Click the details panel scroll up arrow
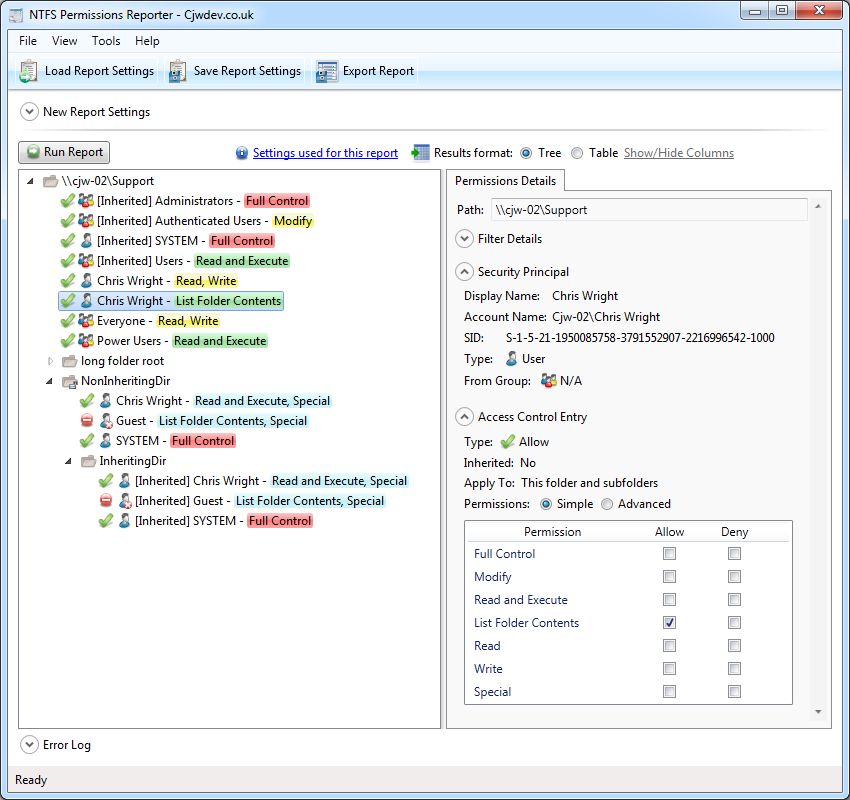Viewport: 850px width, 800px height. pyautogui.click(x=818, y=207)
